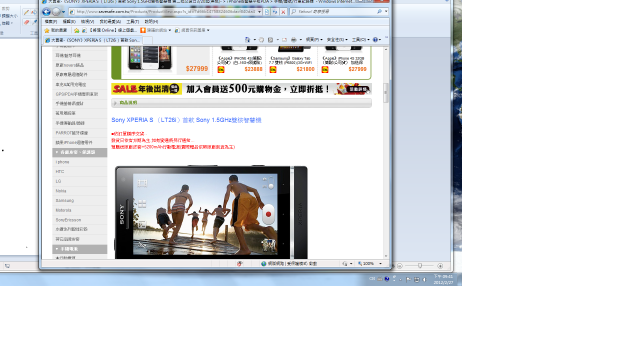Collapse the grey category header above iphone
640x360 pixels.
pos(80,152)
